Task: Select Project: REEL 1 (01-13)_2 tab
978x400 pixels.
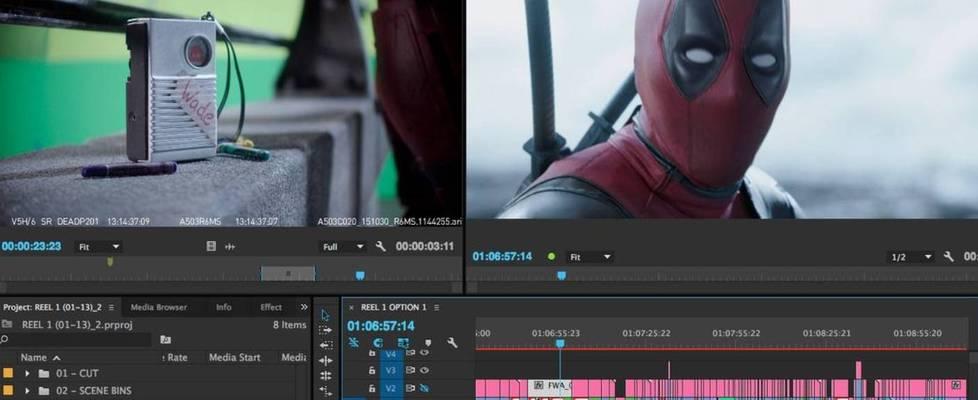Action: 52,307
